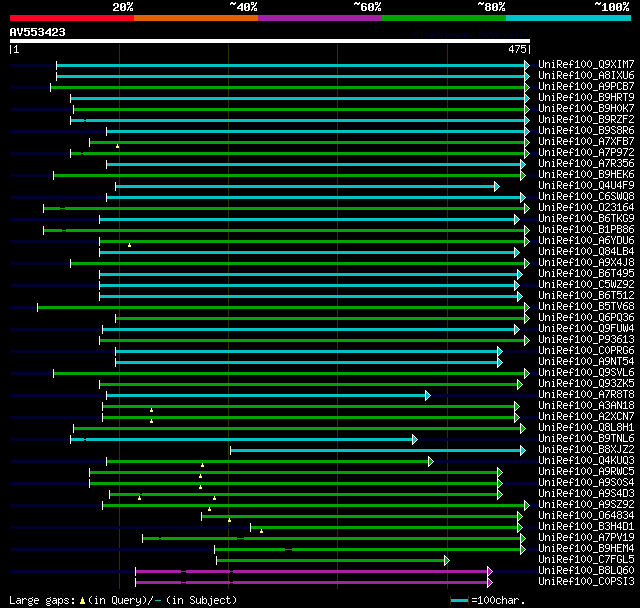The height and width of the screenshot is (608, 640).
Task: Click the arrowhead ending the C7FGL5 alignment
Action: (x=446, y=560)
